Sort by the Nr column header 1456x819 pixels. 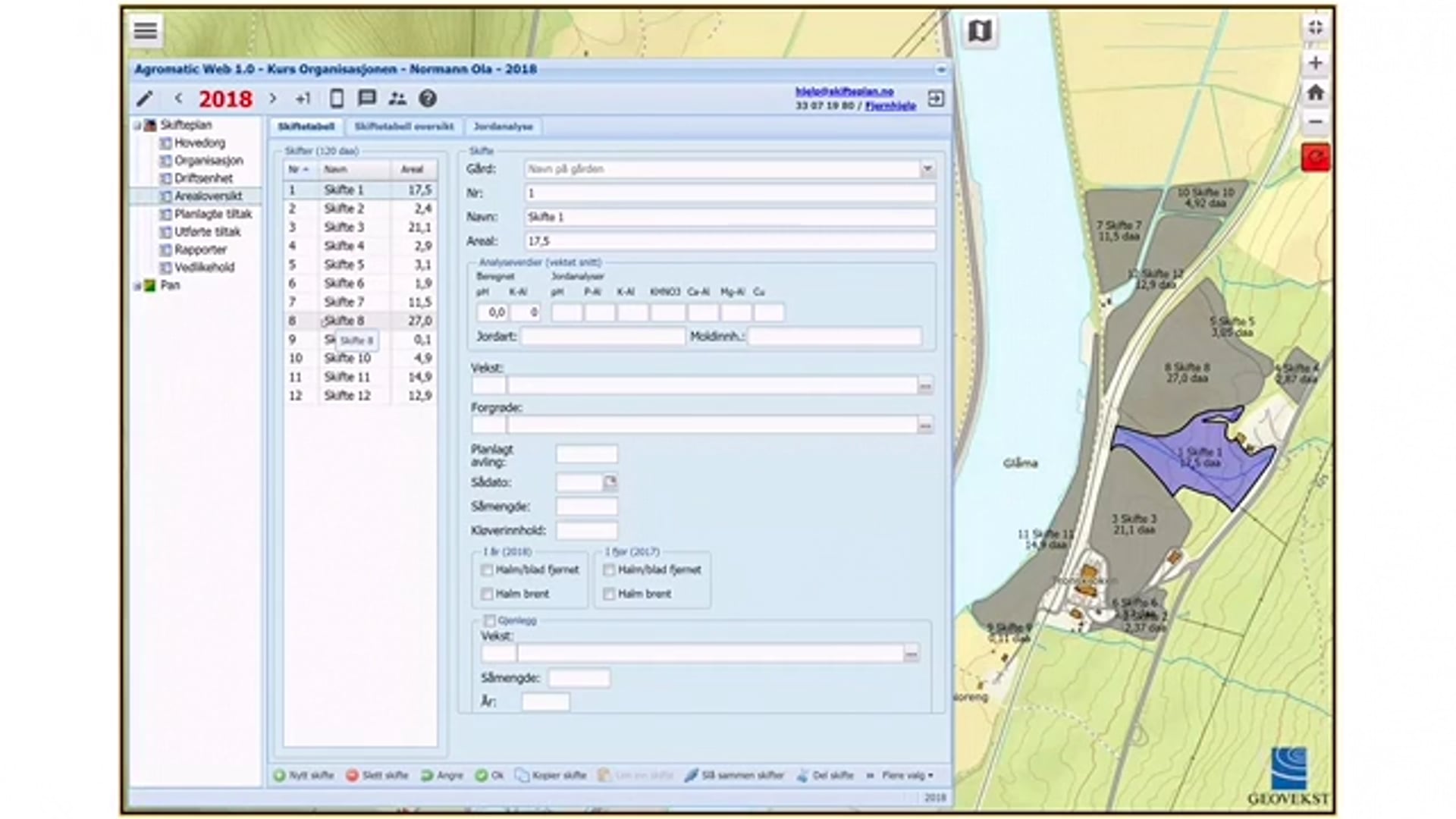click(299, 169)
